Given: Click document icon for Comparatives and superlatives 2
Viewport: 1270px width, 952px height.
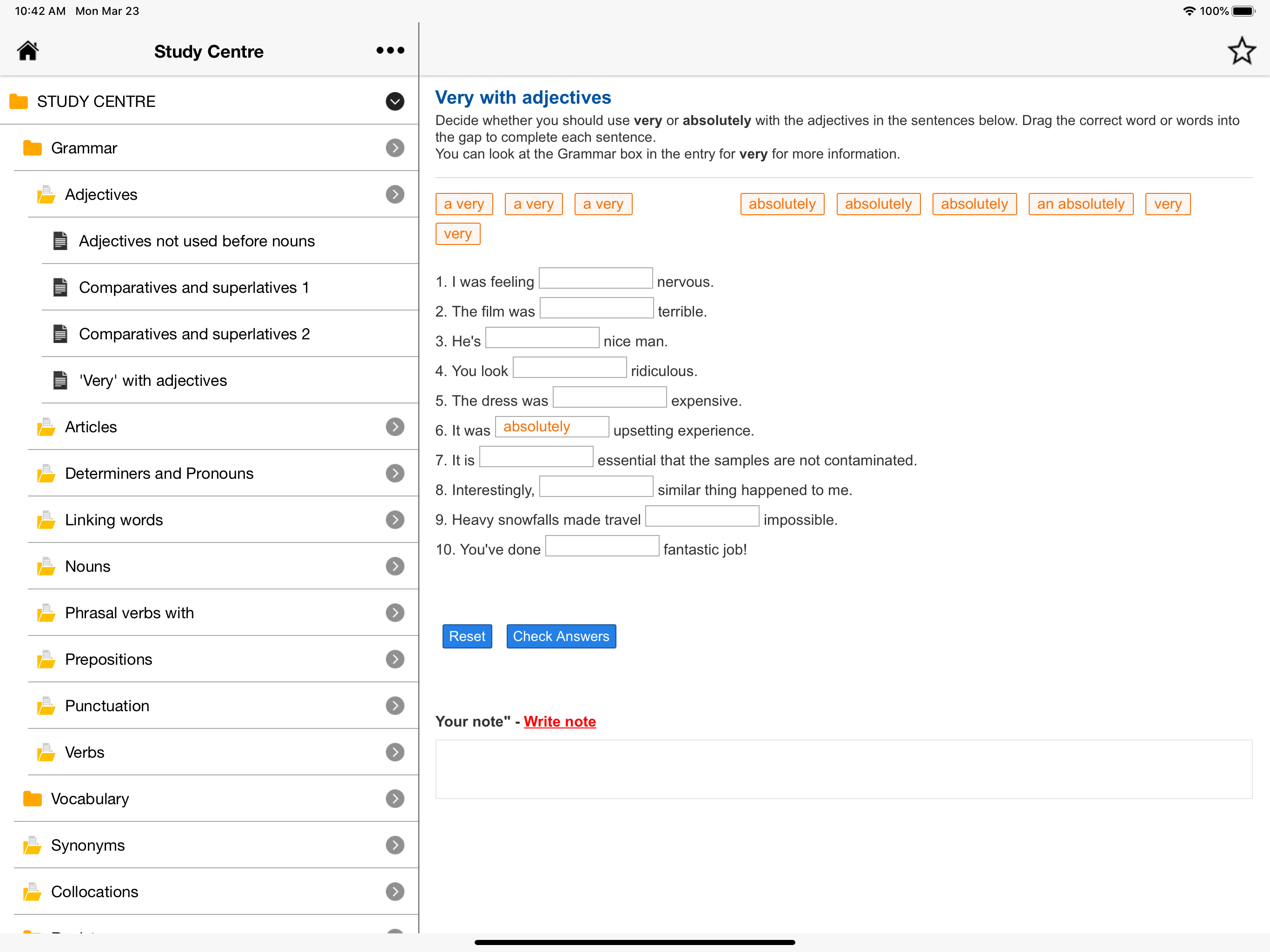Looking at the screenshot, I should tap(60, 334).
